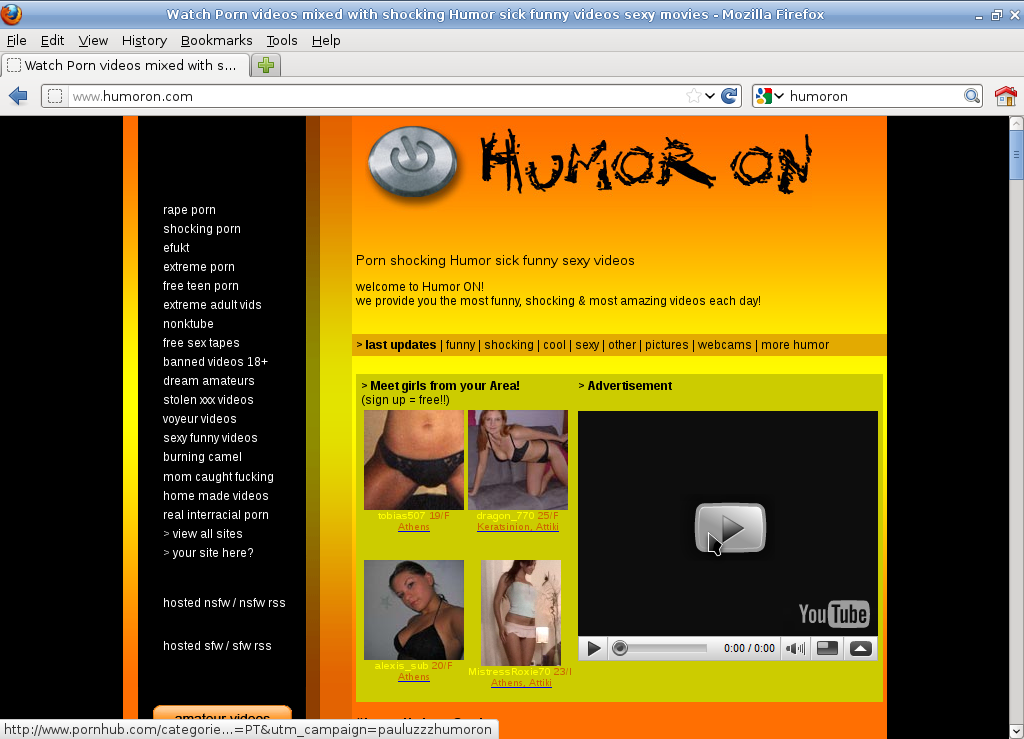Click the vertical scrollbar thumb
The height and width of the screenshot is (739, 1024).
(x=1016, y=154)
